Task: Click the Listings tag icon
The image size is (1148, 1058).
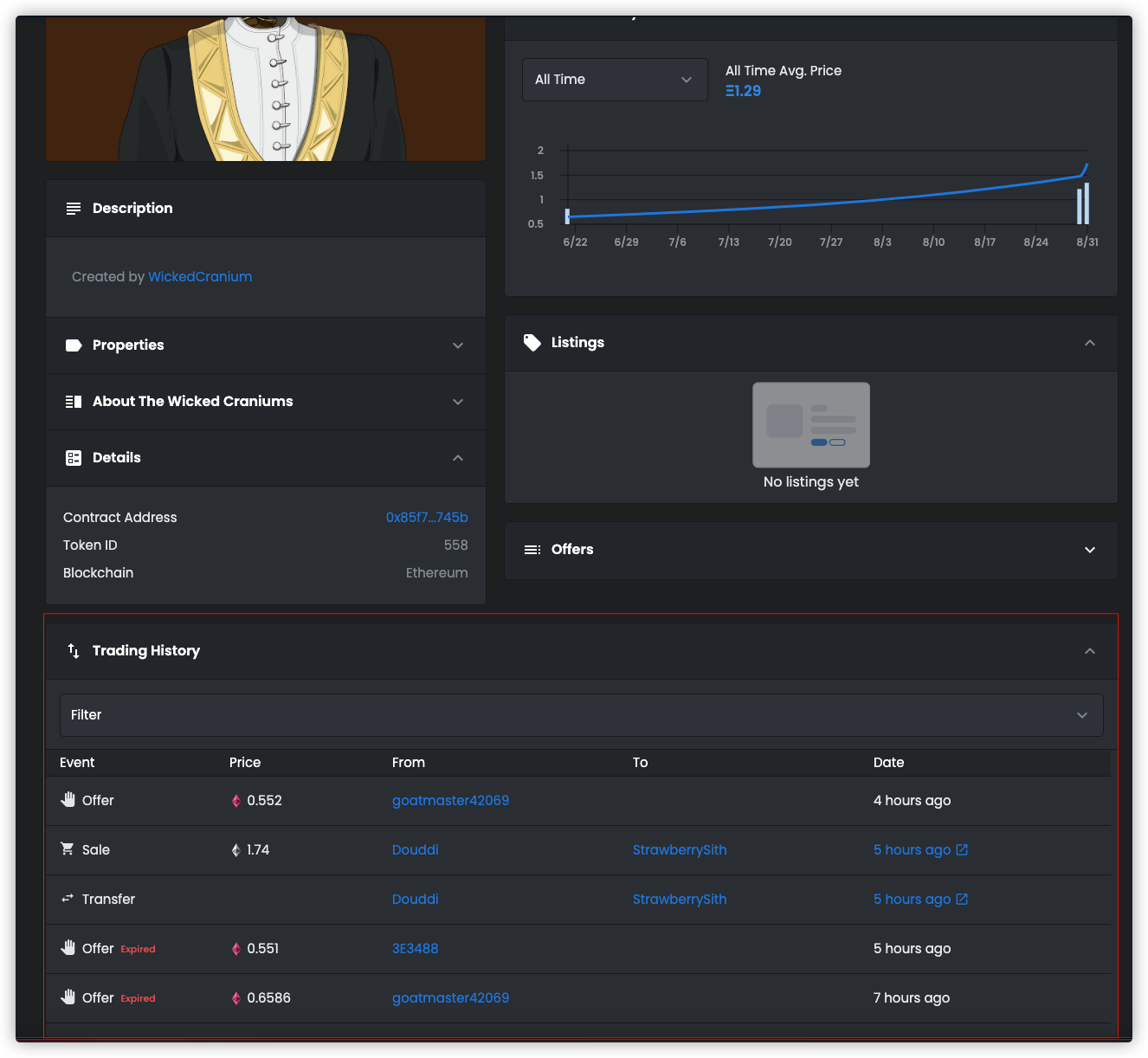Action: 532,342
